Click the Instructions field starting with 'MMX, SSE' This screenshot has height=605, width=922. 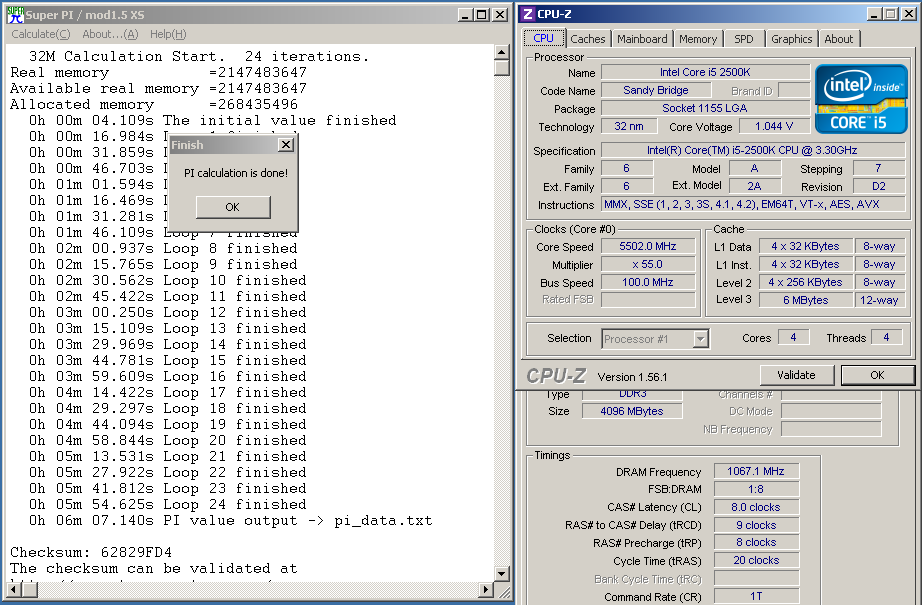pos(753,205)
